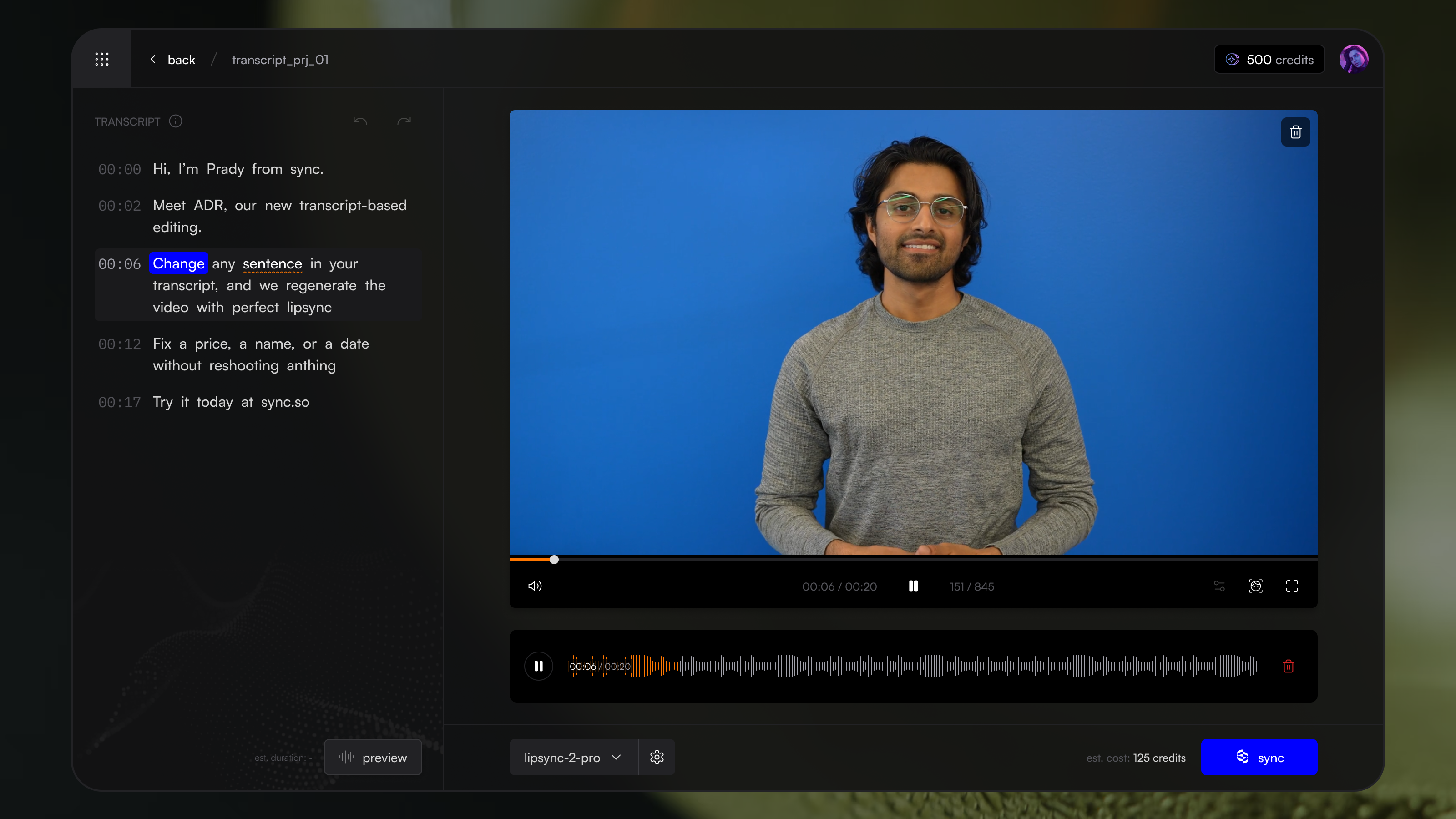
Task: Click the est. cost 125 credits text
Action: coord(1136,758)
